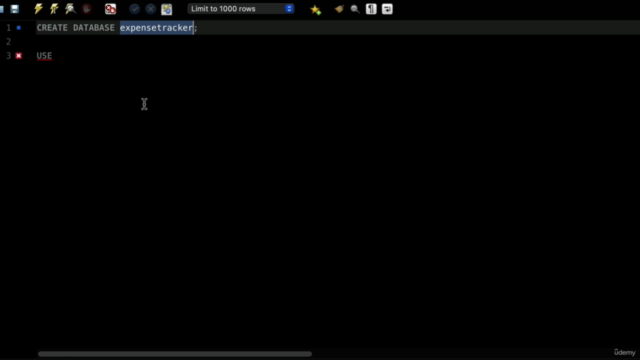
Task: Click the blue statement marker on line 1
Action: pos(19,28)
